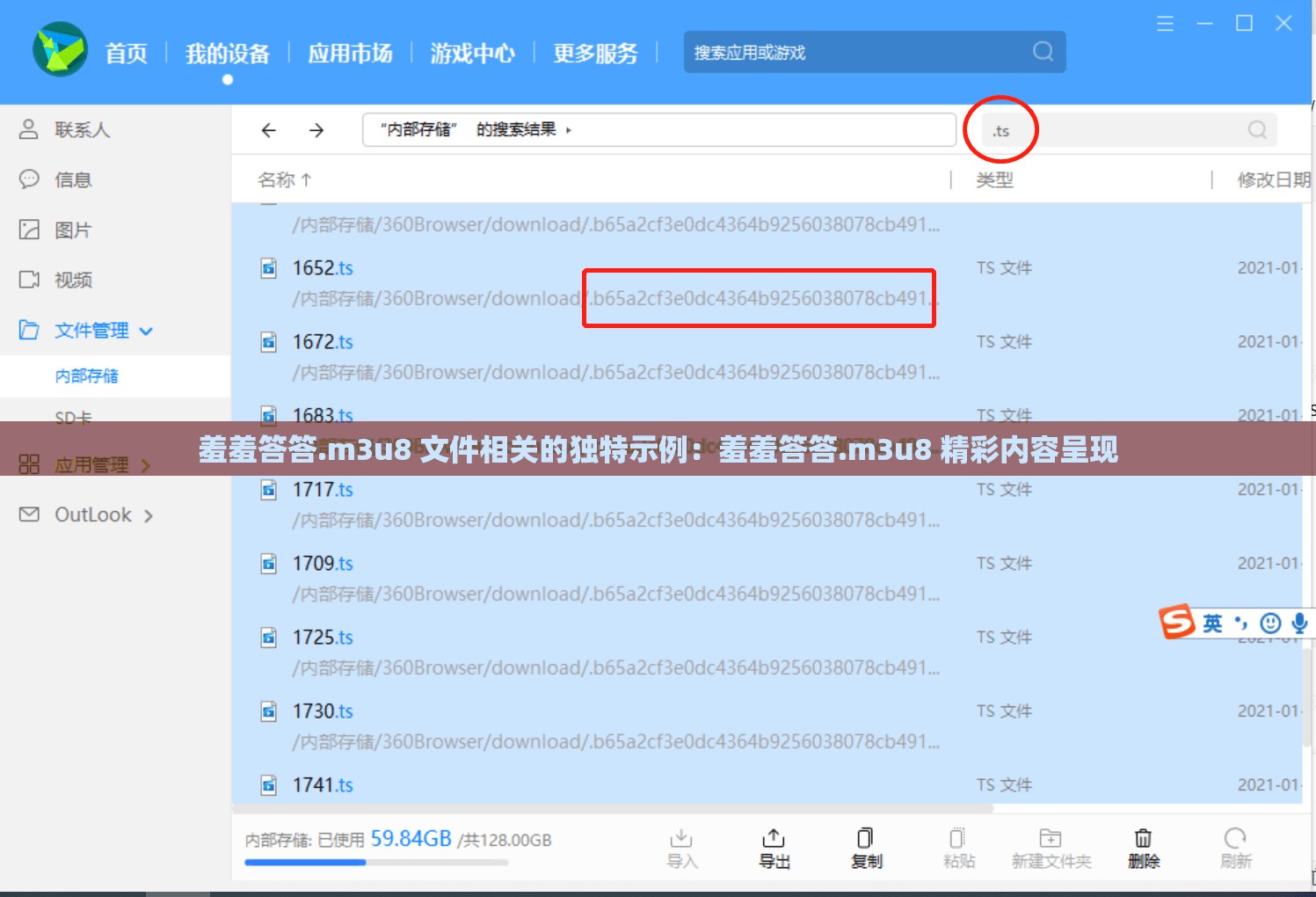Select 内部存储 in sidebar
Viewport: 1316px width, 897px height.
click(115, 376)
